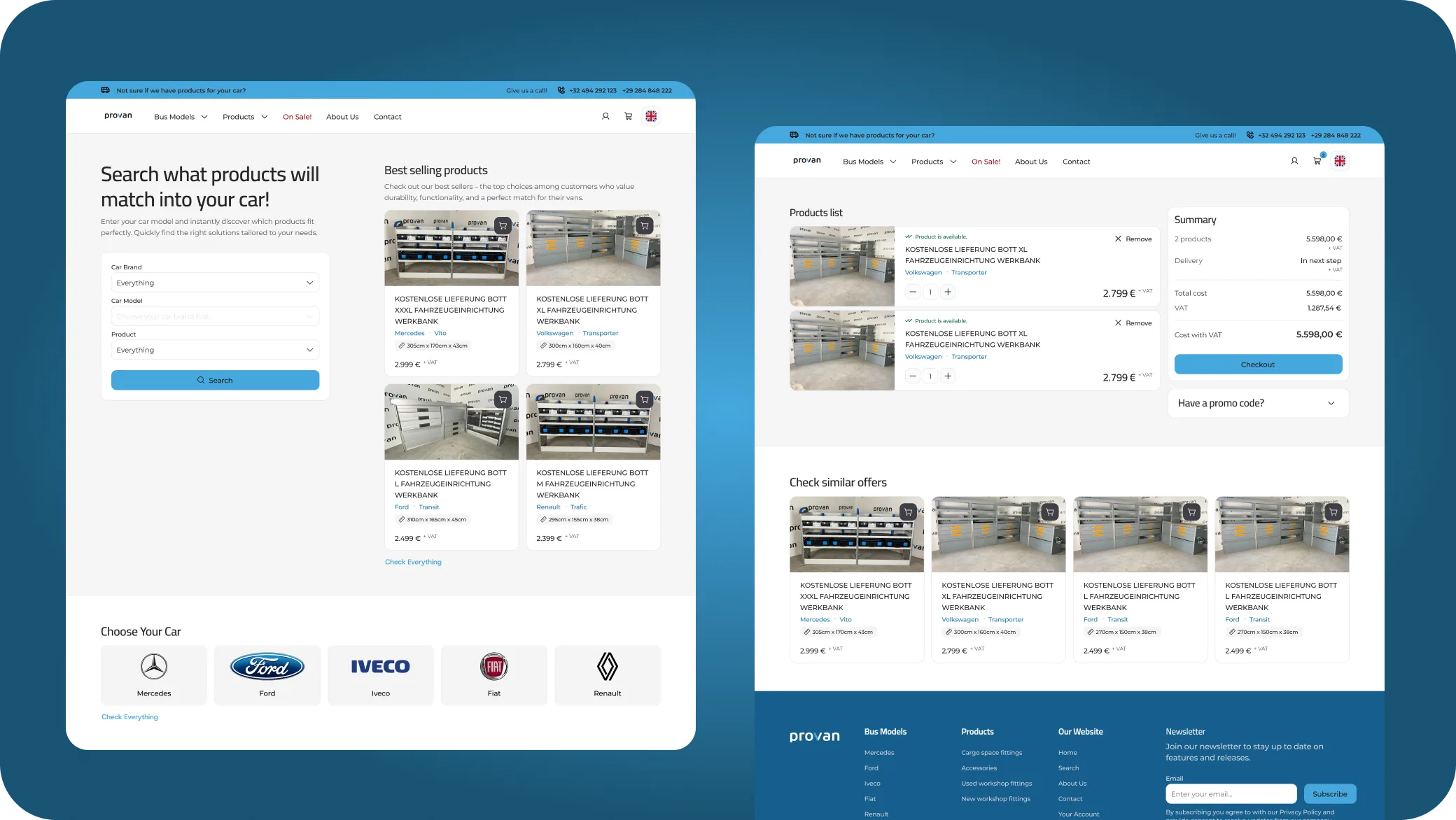This screenshot has width=1456, height=820.
Task: Open the Product dropdown in search form
Action: coord(215,350)
